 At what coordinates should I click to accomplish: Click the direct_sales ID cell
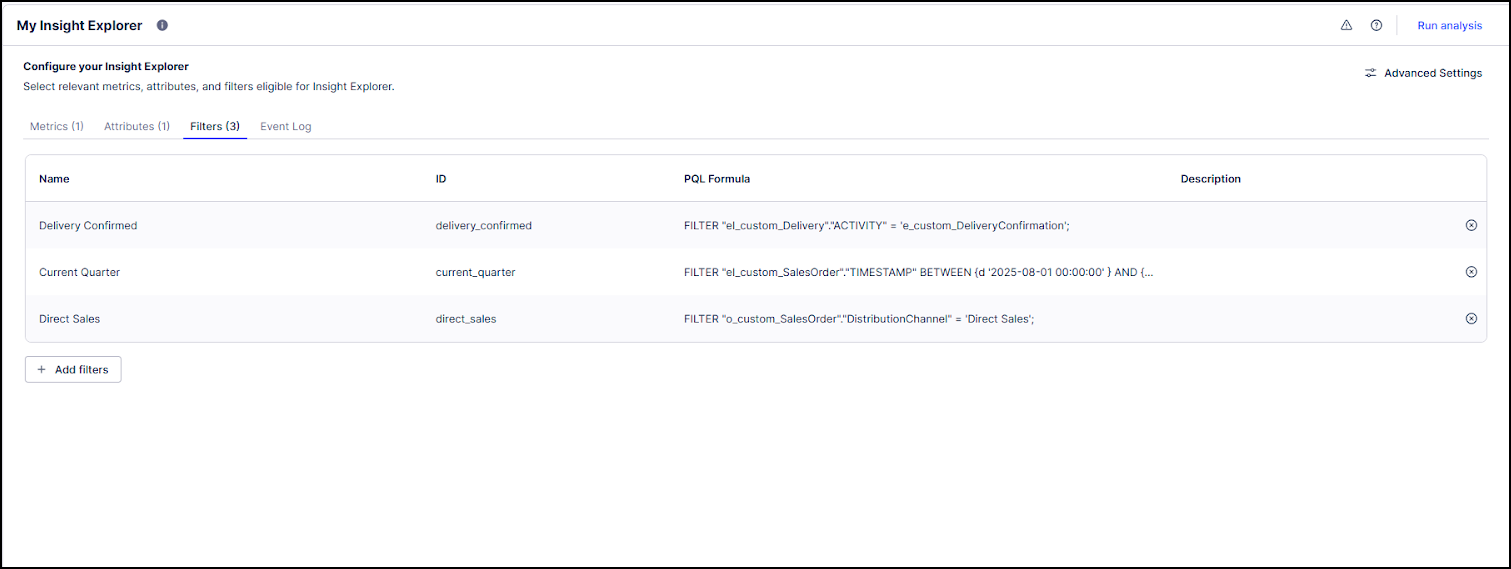coord(466,319)
